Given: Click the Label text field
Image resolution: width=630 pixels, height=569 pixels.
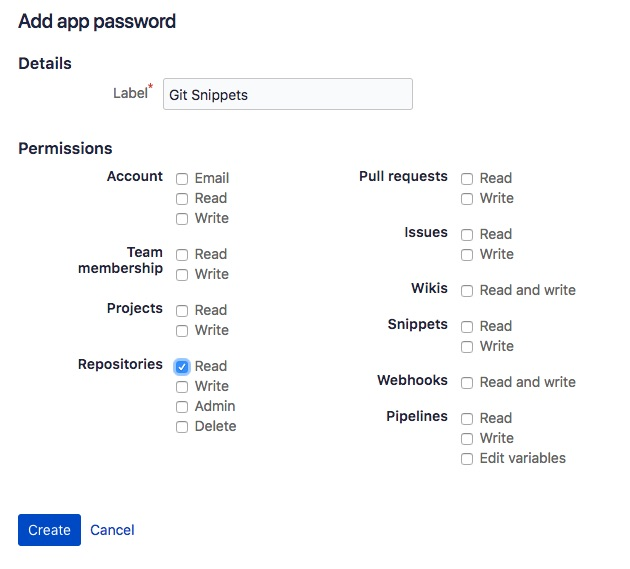Looking at the screenshot, I should (x=286, y=95).
